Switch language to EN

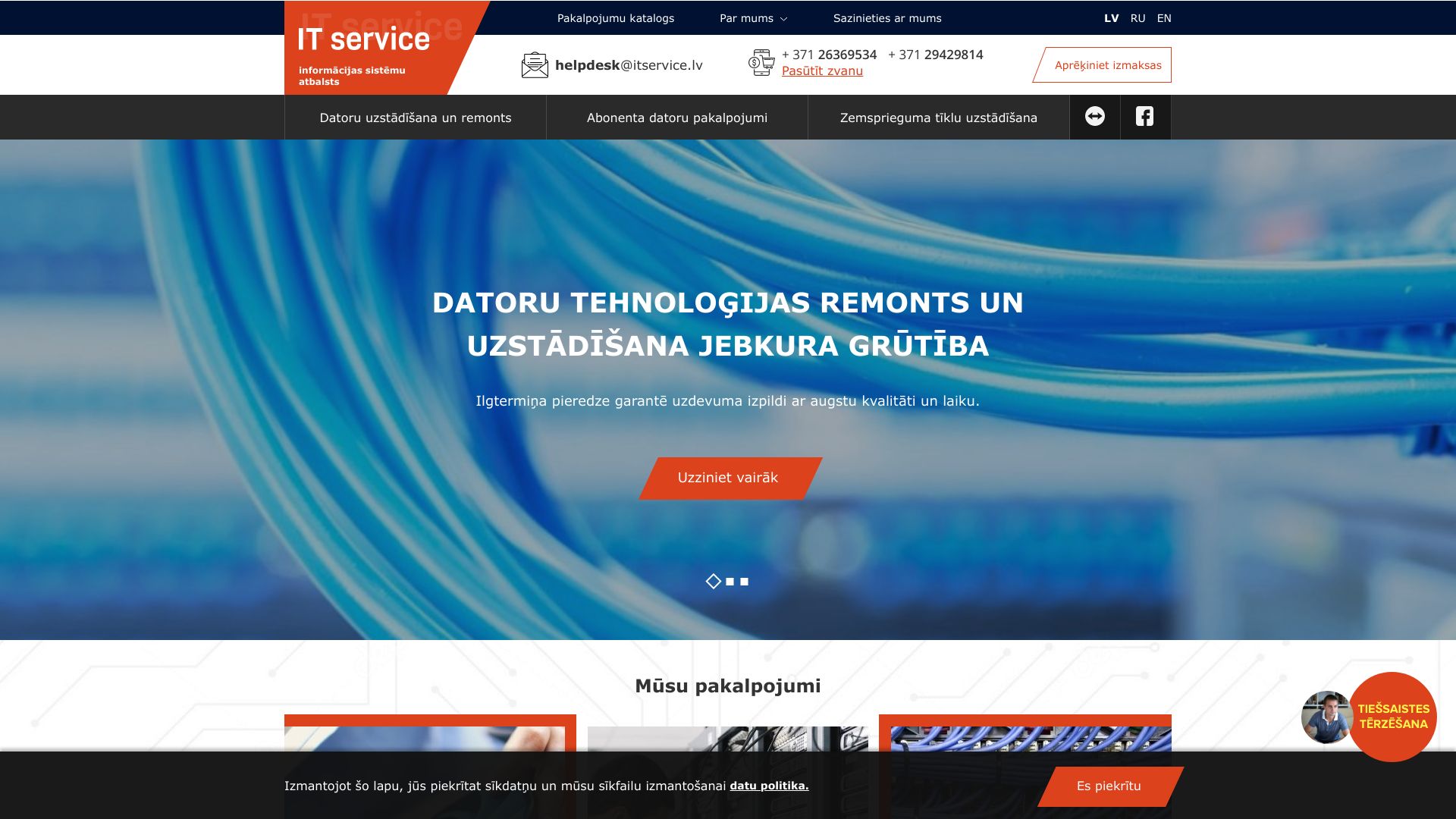click(1164, 18)
